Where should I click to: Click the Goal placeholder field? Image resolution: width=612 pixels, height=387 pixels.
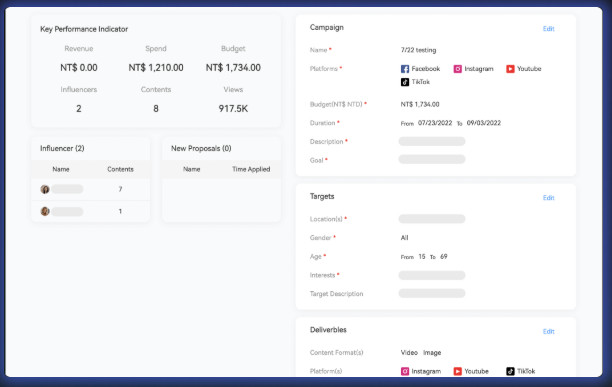432,159
